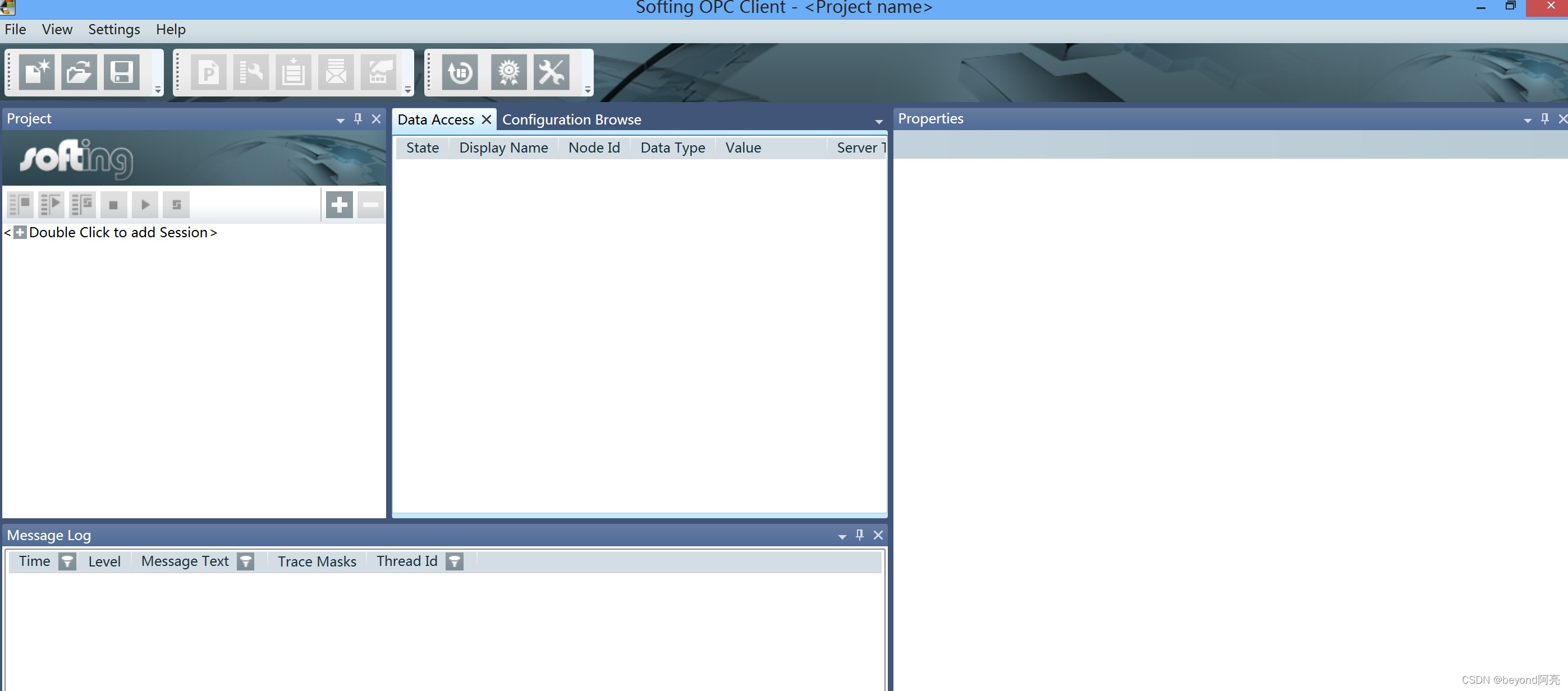Screen dimensions: 1568x691
Task: Remove a session with the minus button
Action: pyautogui.click(x=370, y=204)
